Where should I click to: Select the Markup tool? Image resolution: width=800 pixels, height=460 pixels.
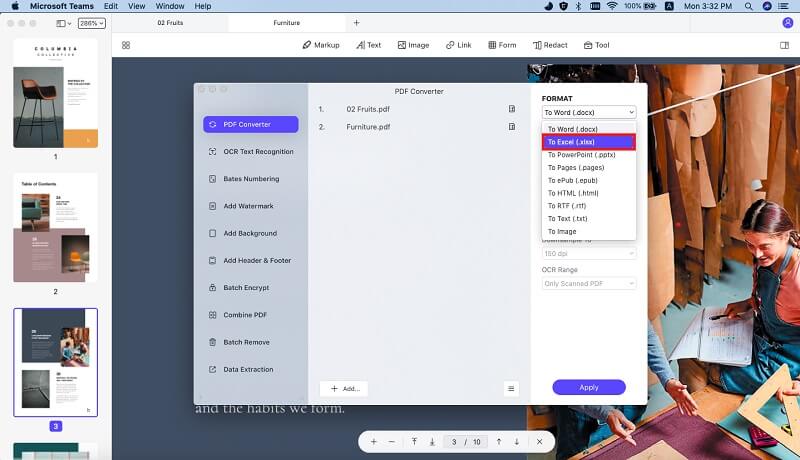click(x=321, y=45)
